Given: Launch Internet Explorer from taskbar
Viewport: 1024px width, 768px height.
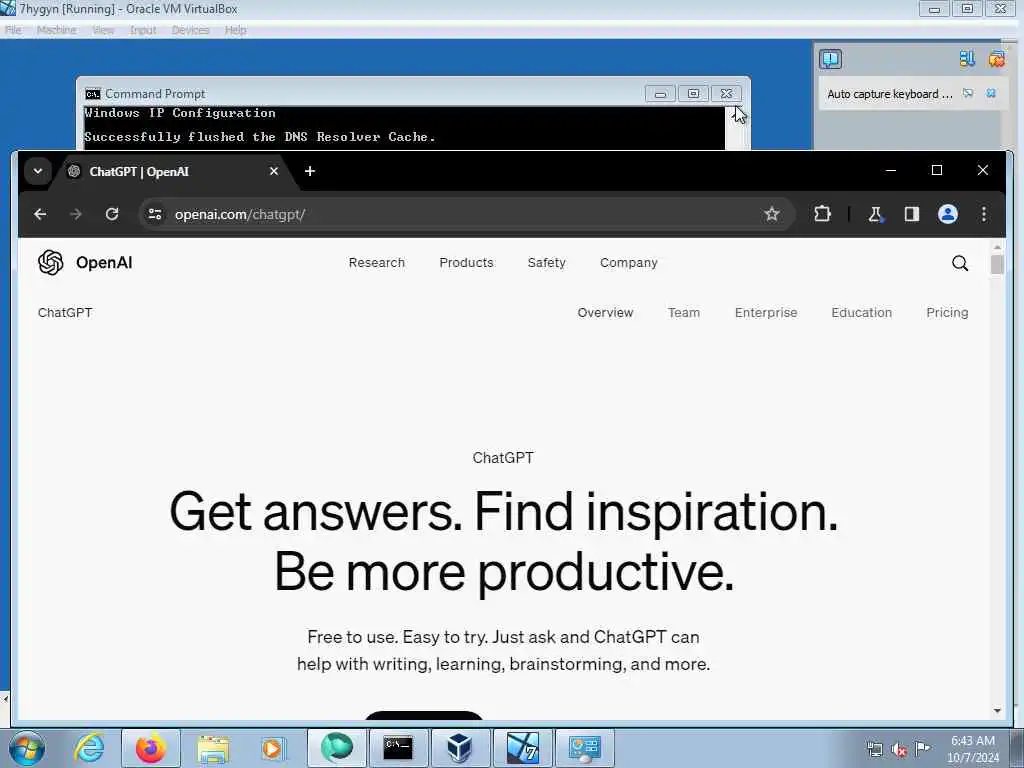Looking at the screenshot, I should click(89, 748).
